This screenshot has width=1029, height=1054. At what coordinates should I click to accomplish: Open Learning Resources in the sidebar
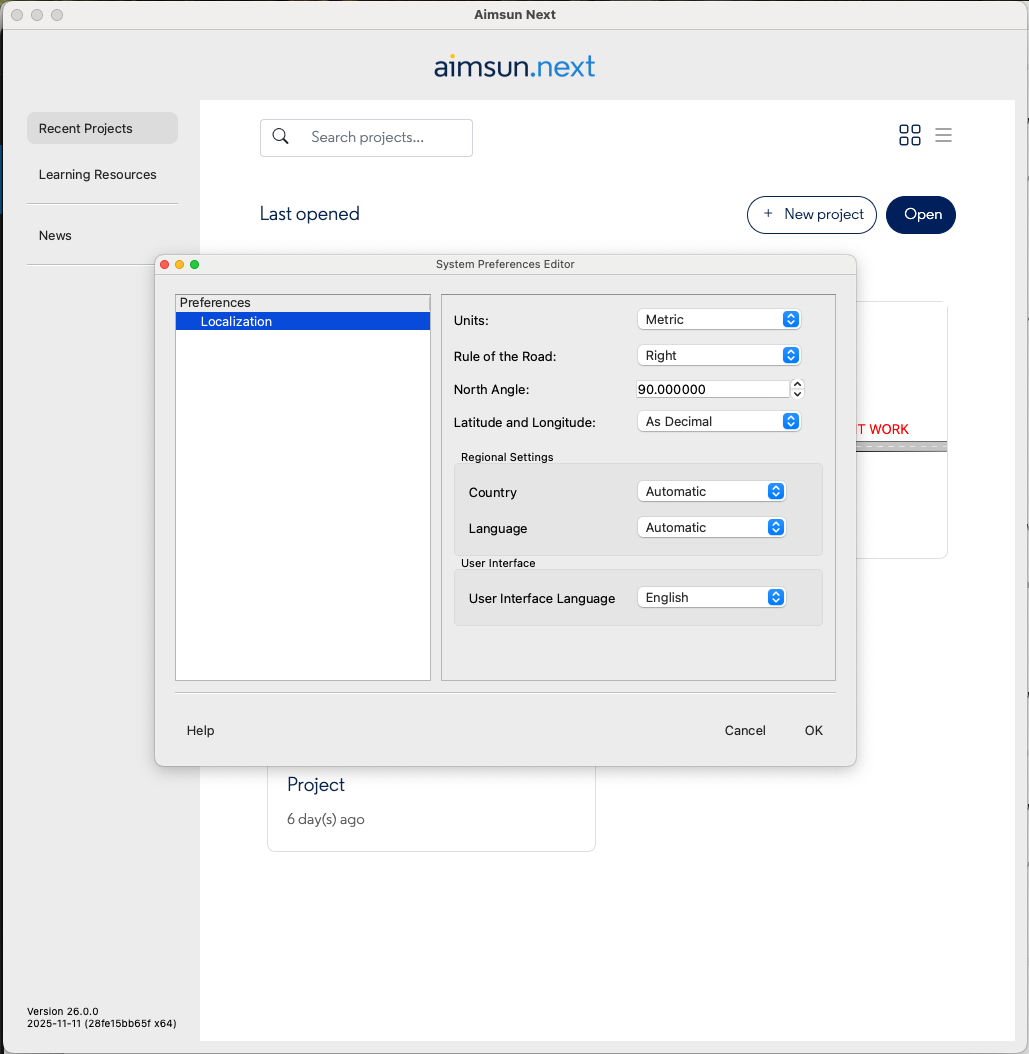(x=97, y=175)
